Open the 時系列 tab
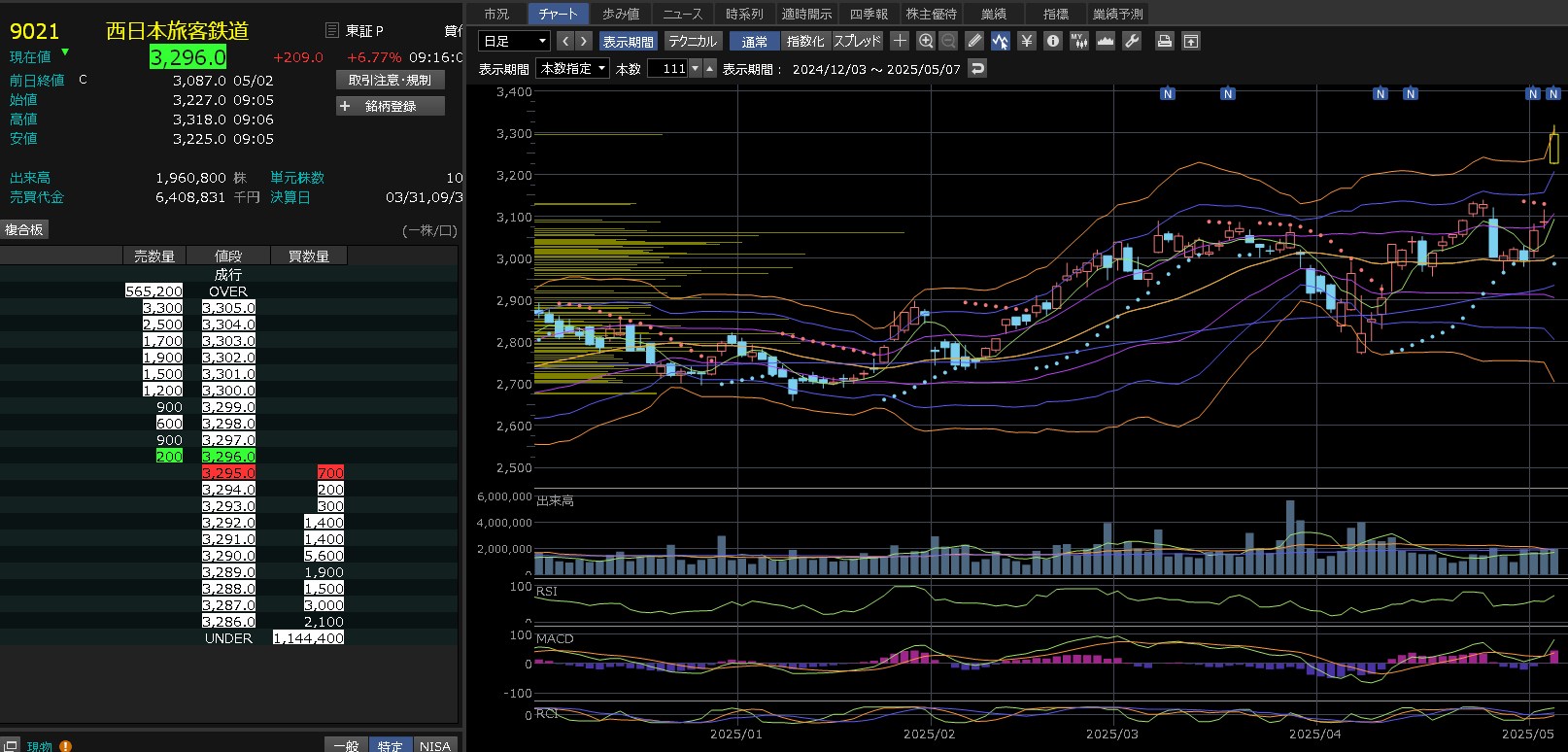 pos(745,14)
